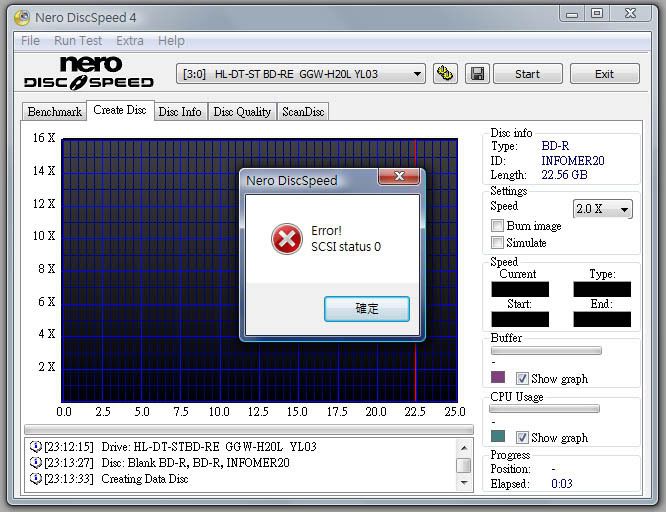Maximize the Nero DiscSpeed 4 window
This screenshot has height=512, width=666.
point(597,13)
